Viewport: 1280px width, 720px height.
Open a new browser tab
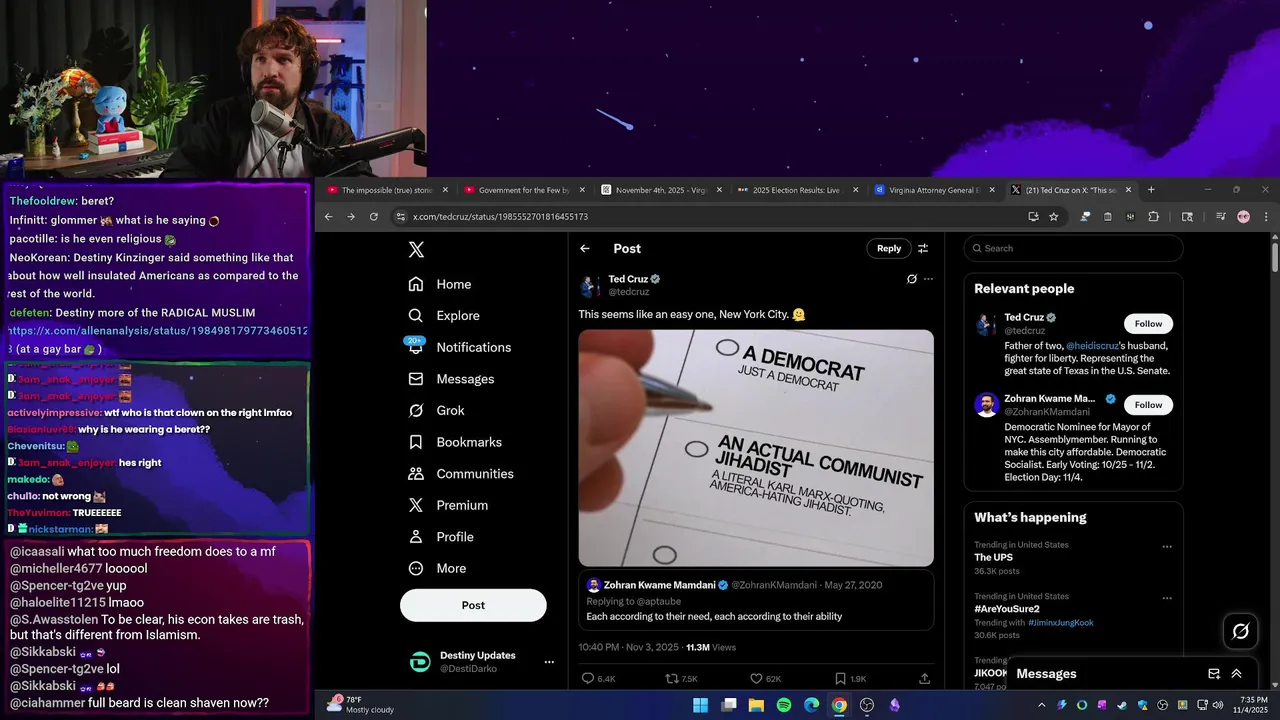pyautogui.click(x=1151, y=190)
